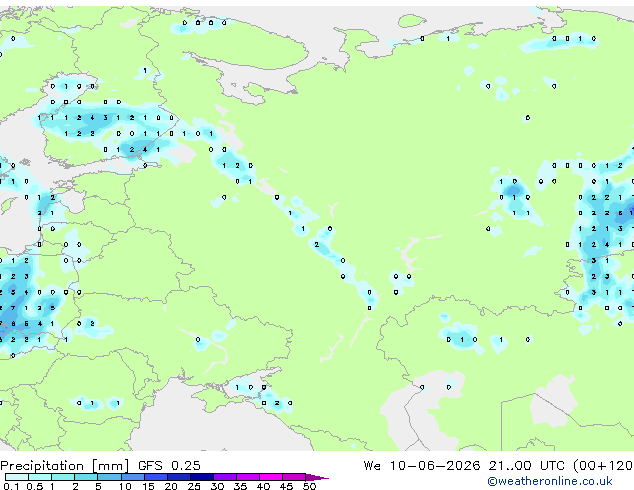This screenshot has height=490, width=634.
Task: Select the magenta legend swatch between 45 and 50
Action: (294, 477)
